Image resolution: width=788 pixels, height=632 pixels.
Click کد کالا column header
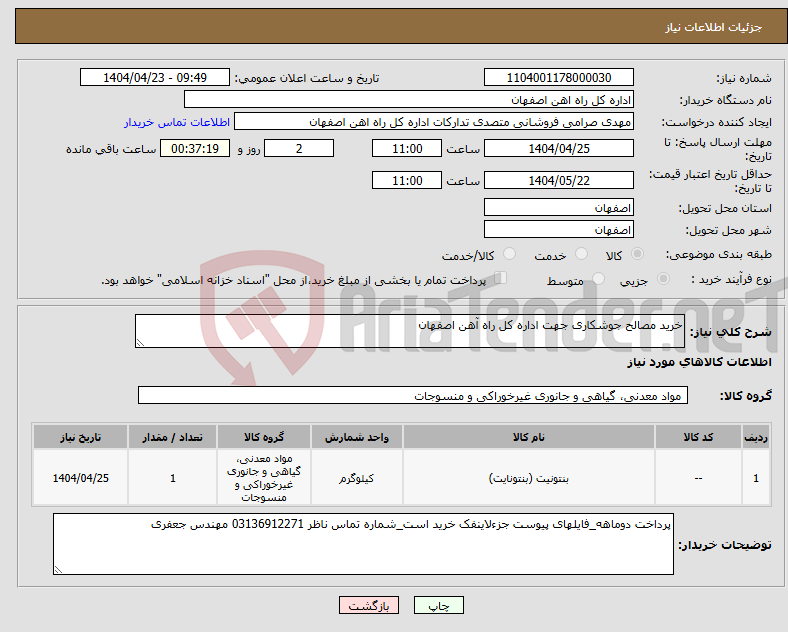698,437
